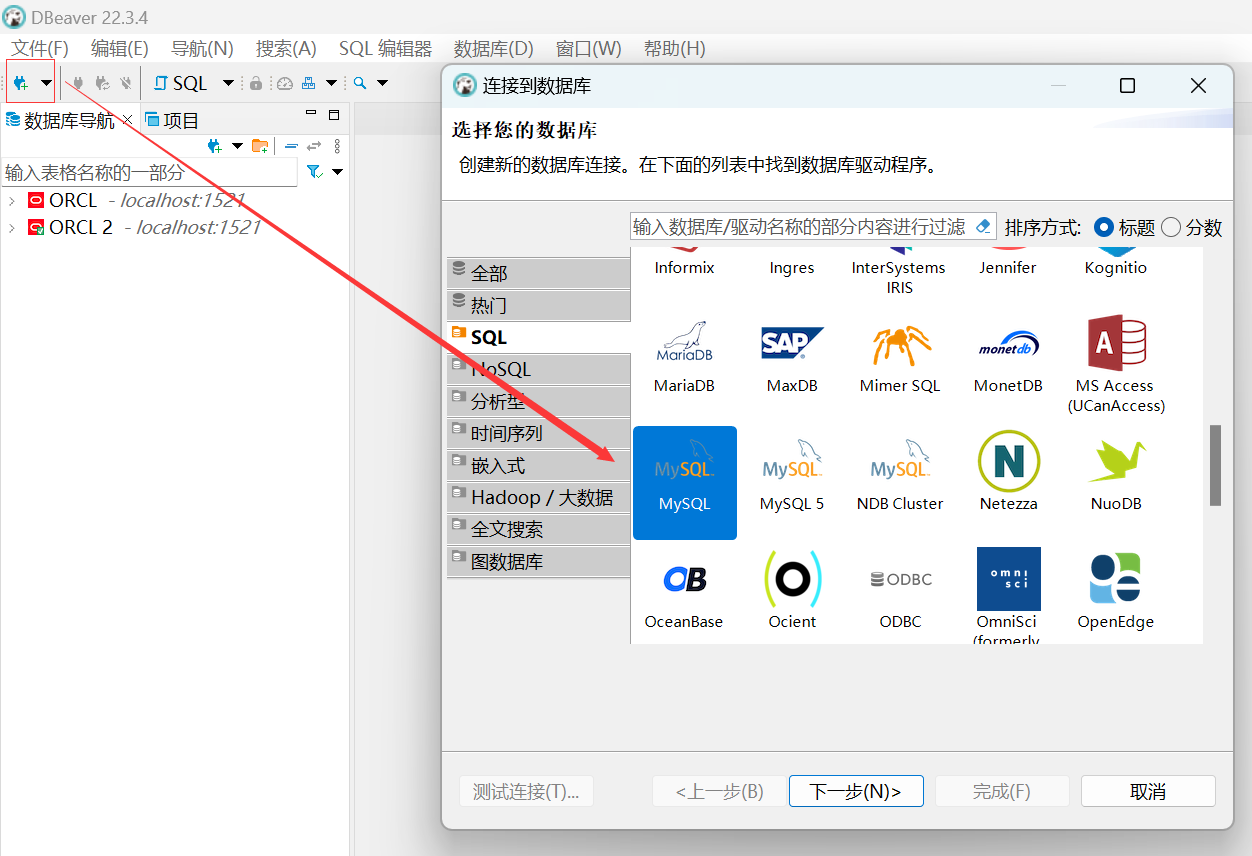The width and height of the screenshot is (1252, 856).
Task: Select the SAP MaxDB driver
Action: click(x=792, y=355)
